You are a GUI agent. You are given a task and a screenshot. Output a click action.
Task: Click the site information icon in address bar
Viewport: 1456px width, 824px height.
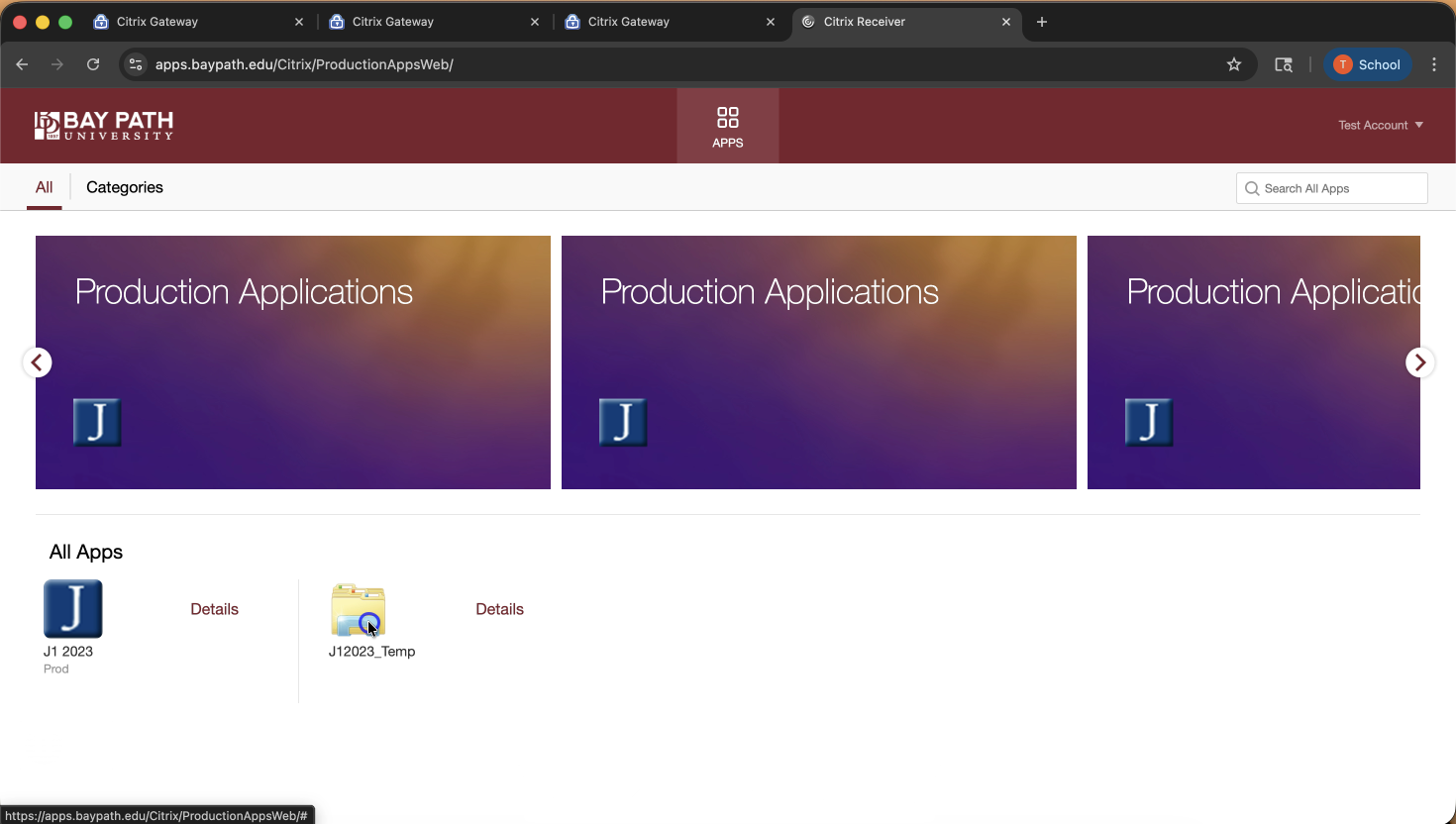click(136, 64)
